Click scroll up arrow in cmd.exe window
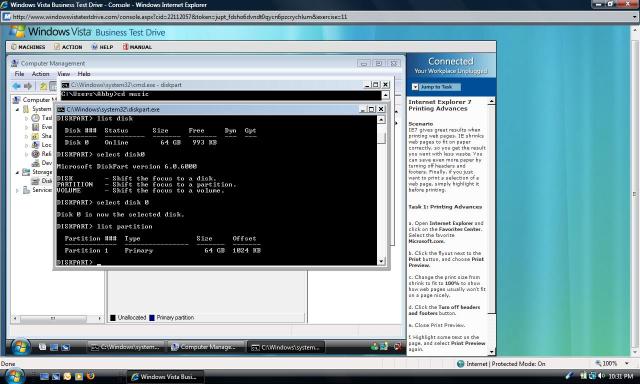This screenshot has width=640, height=384. pos(385,95)
